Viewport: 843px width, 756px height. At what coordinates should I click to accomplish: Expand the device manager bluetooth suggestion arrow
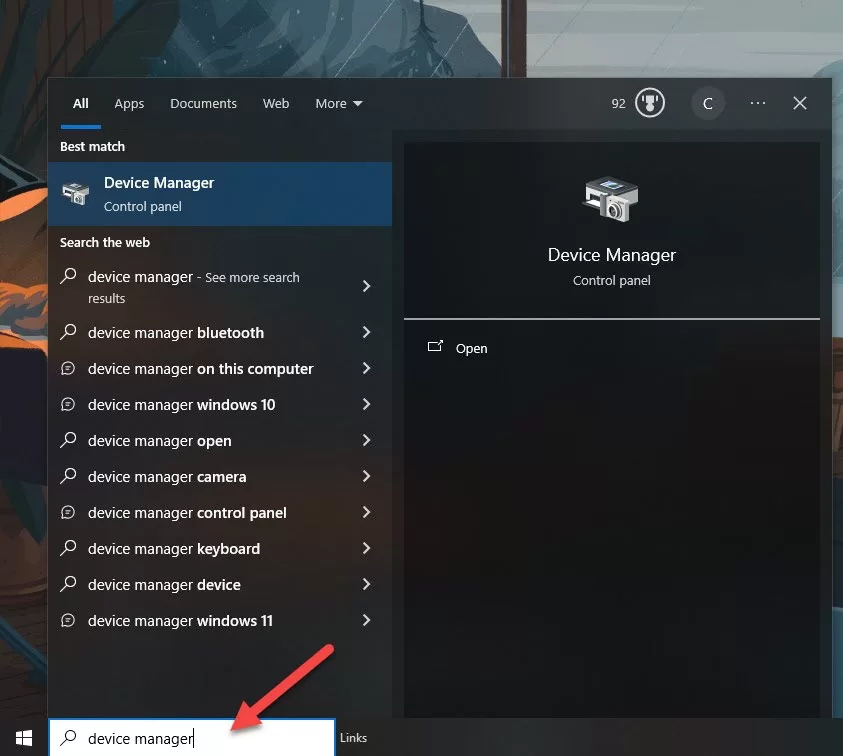(366, 333)
